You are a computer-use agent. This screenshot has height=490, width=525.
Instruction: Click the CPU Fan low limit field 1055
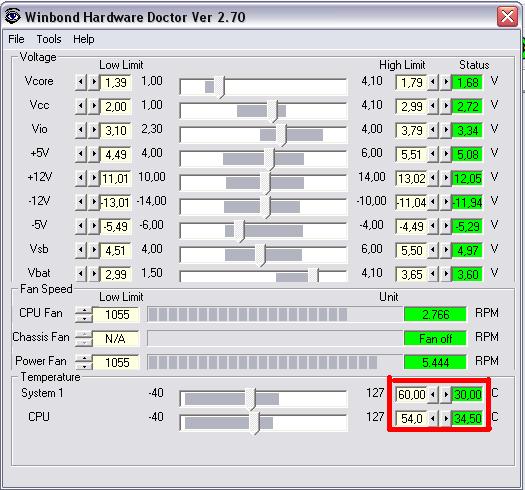116,314
